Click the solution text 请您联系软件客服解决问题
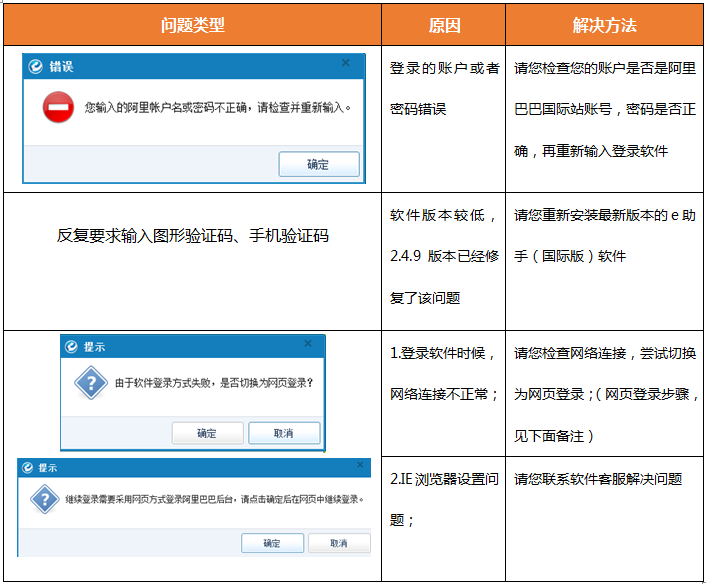The height and width of the screenshot is (584, 706). 598,479
